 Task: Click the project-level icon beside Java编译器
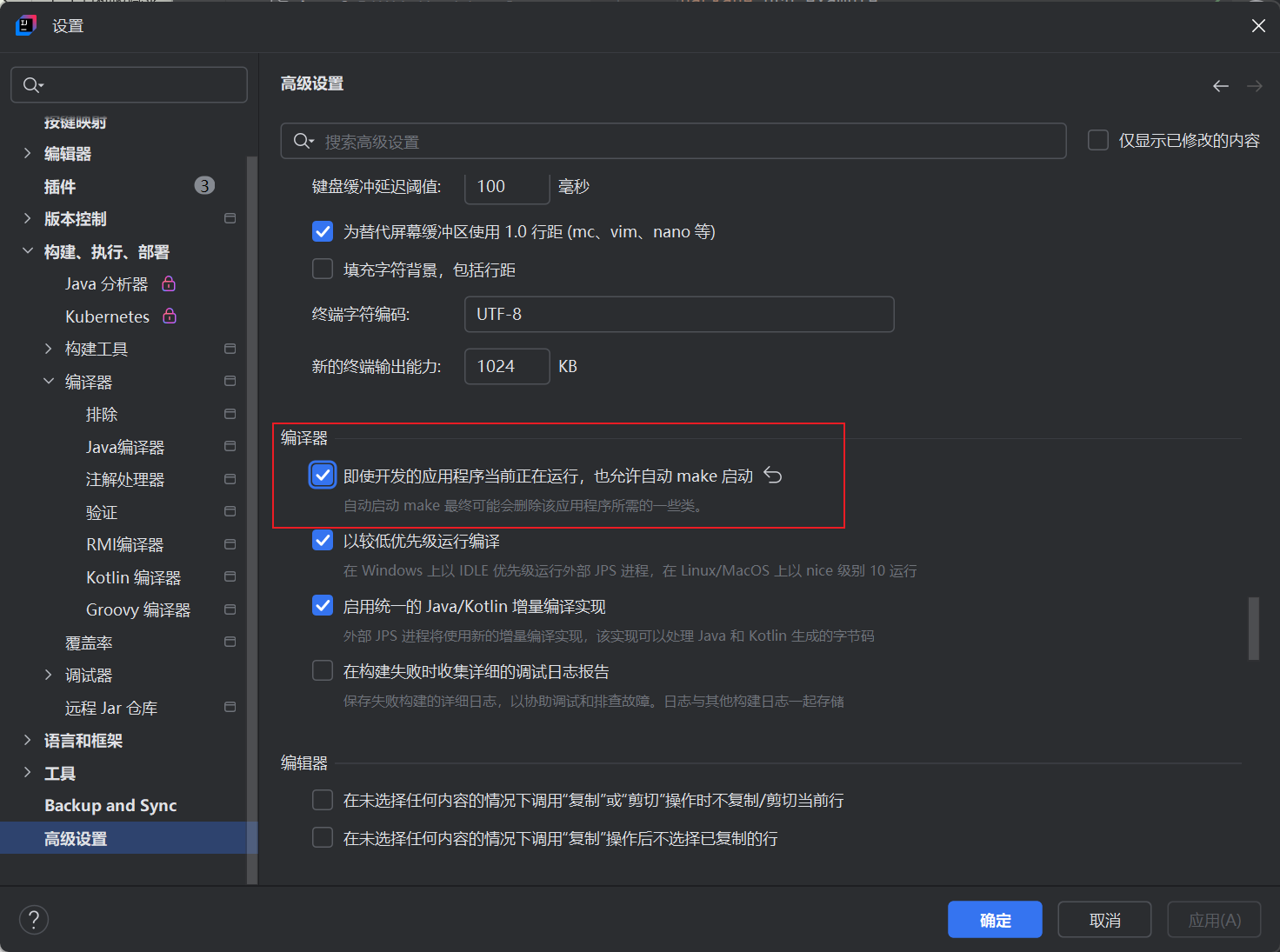click(230, 446)
